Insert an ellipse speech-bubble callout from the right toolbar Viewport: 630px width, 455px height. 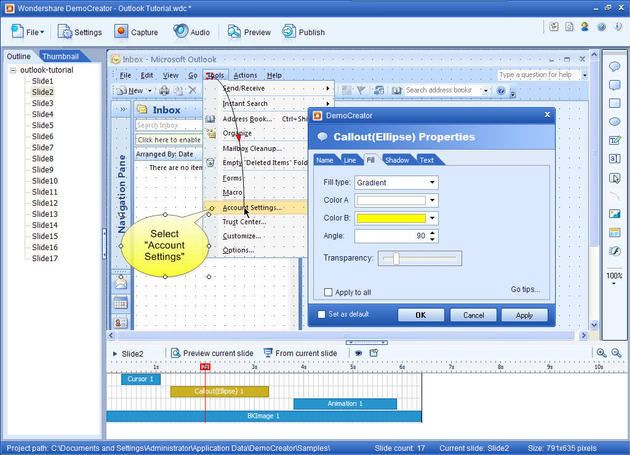pyautogui.click(x=614, y=66)
